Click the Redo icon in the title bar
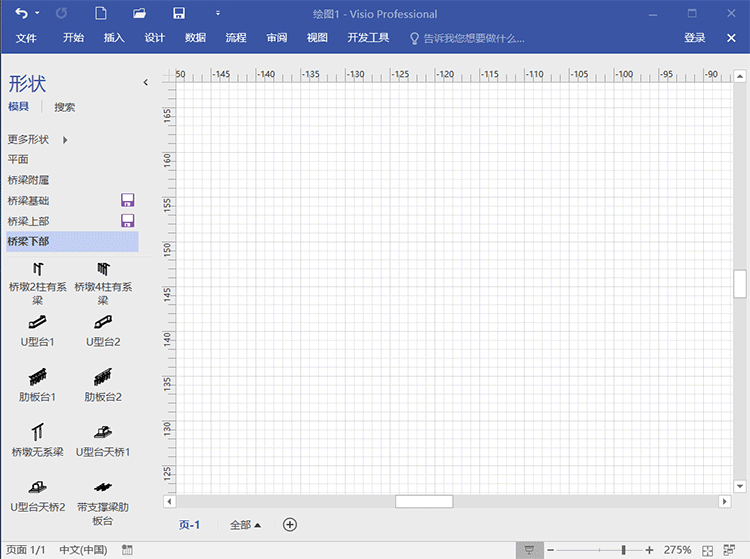 (61, 13)
